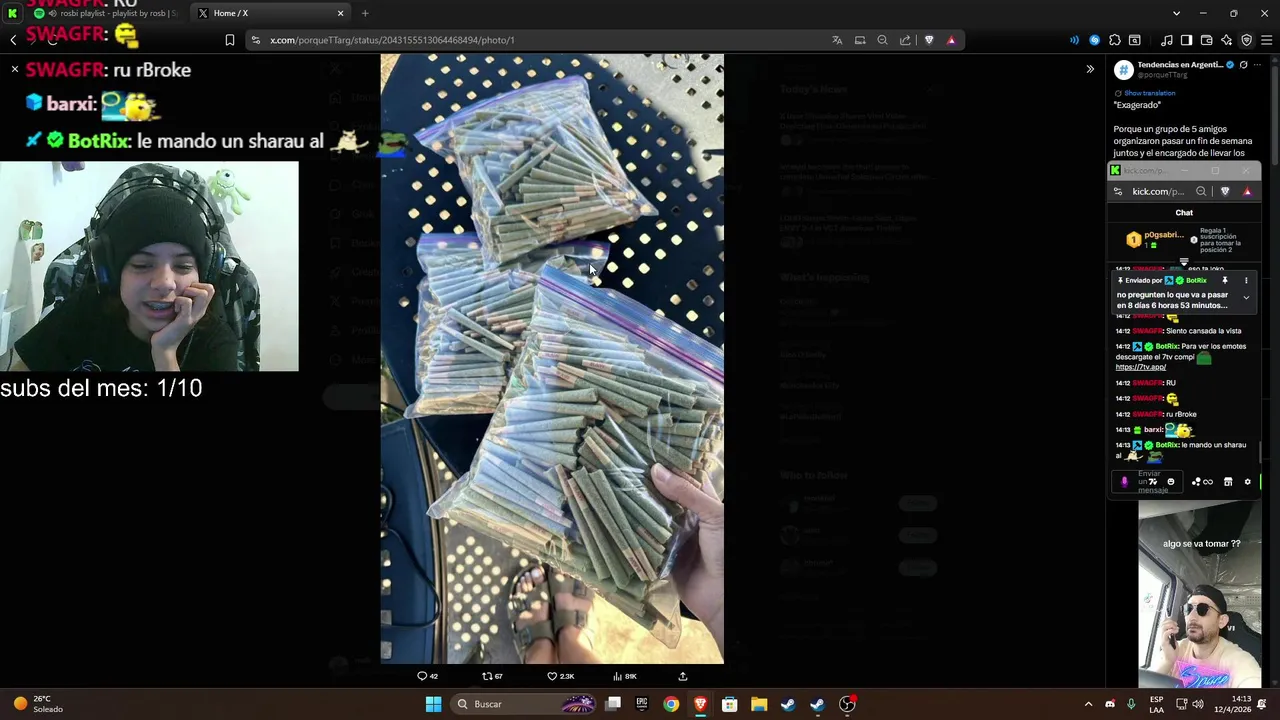
Task: Click the Buscar taskbar search box
Action: click(x=525, y=704)
